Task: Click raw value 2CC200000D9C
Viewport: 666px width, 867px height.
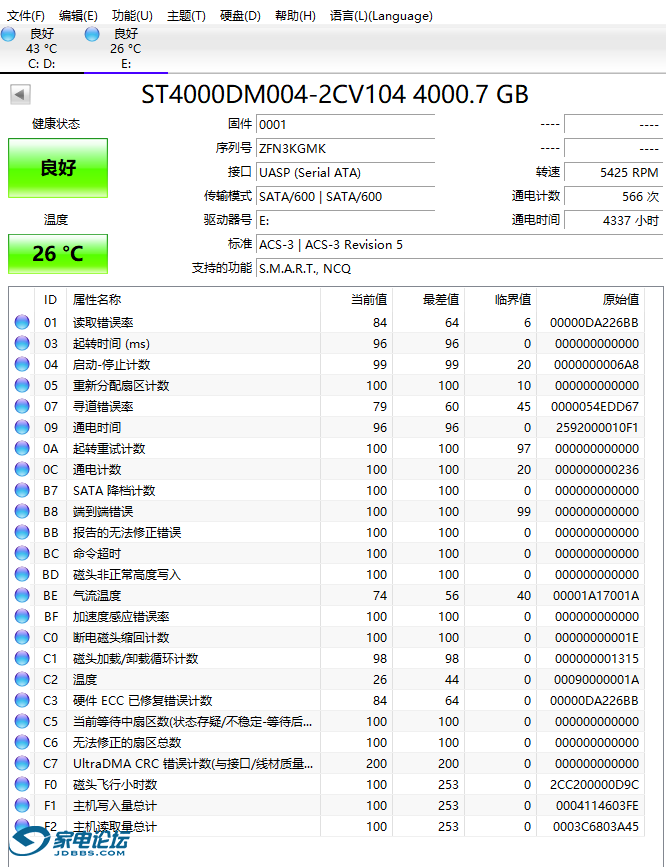Action: click(595, 785)
